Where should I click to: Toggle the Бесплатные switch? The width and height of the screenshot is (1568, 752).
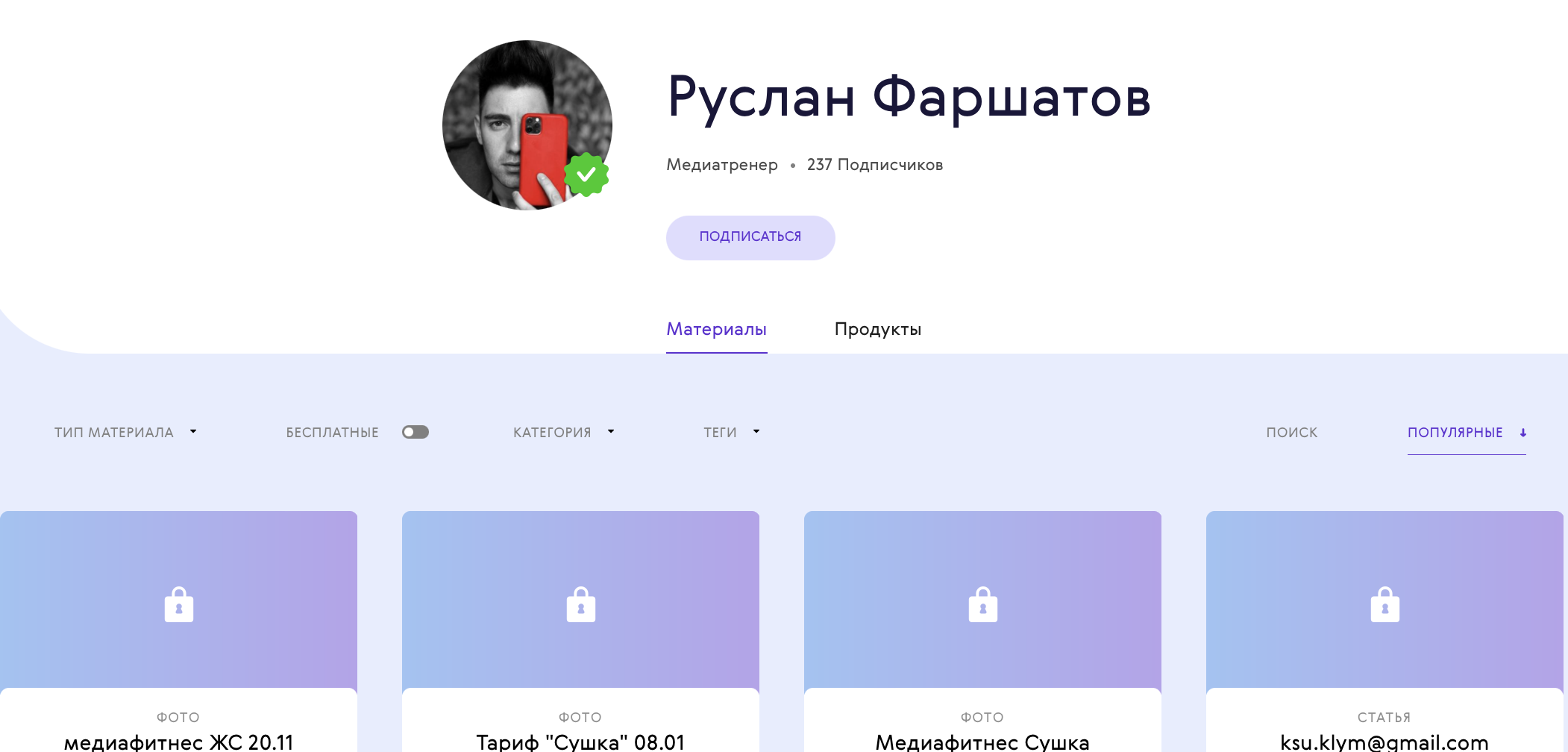coord(415,432)
